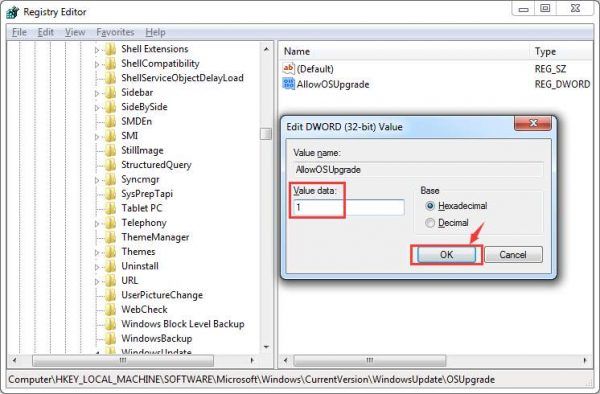Click the WindowsBackup folder icon
Screen dimensions: 600x394
coord(110,339)
